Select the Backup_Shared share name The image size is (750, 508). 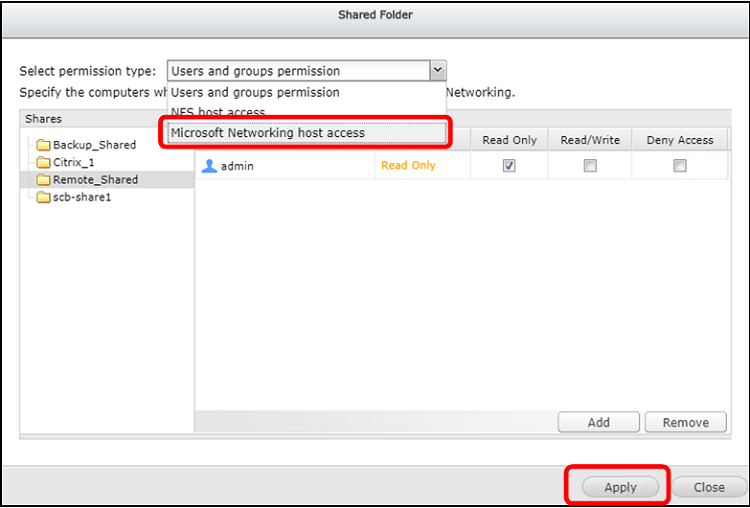[94, 144]
